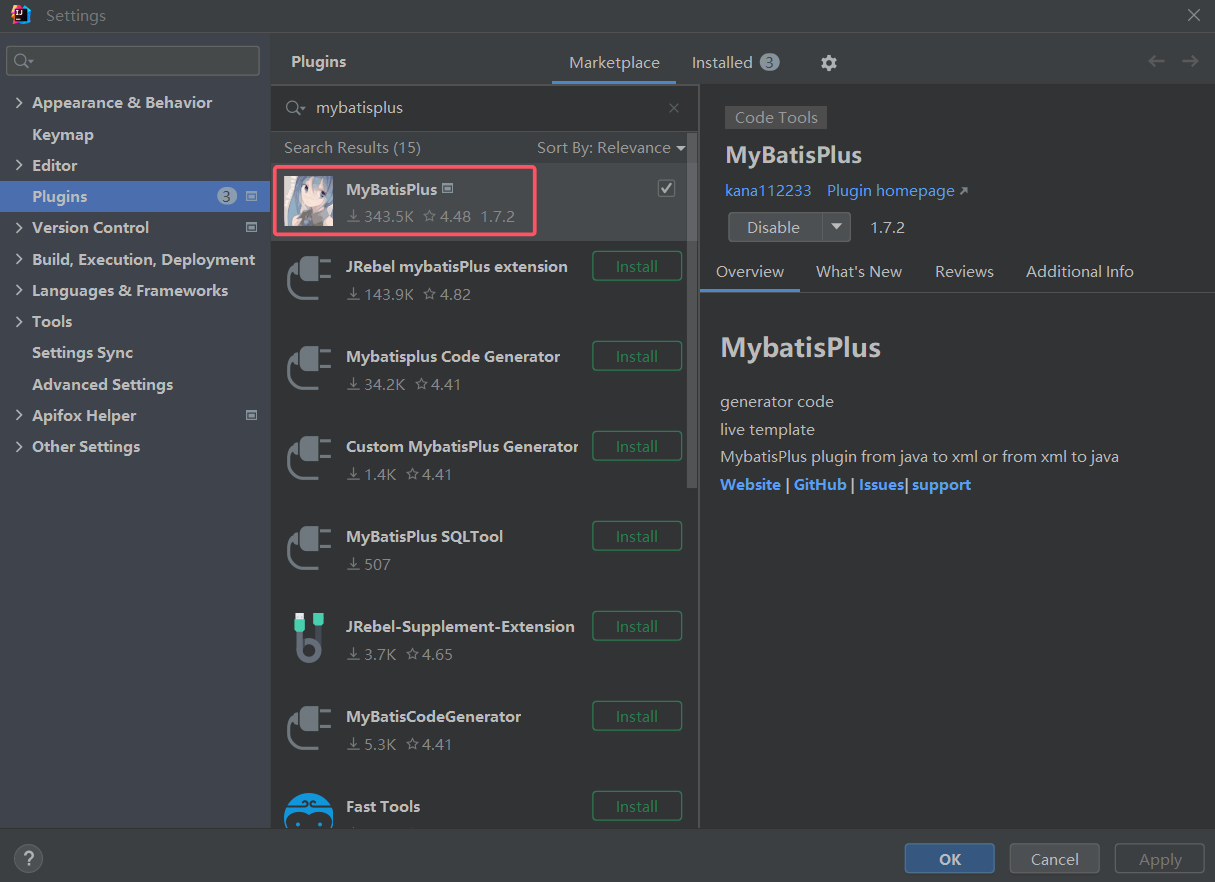
Task: Open the Additional Info tab
Action: point(1080,271)
